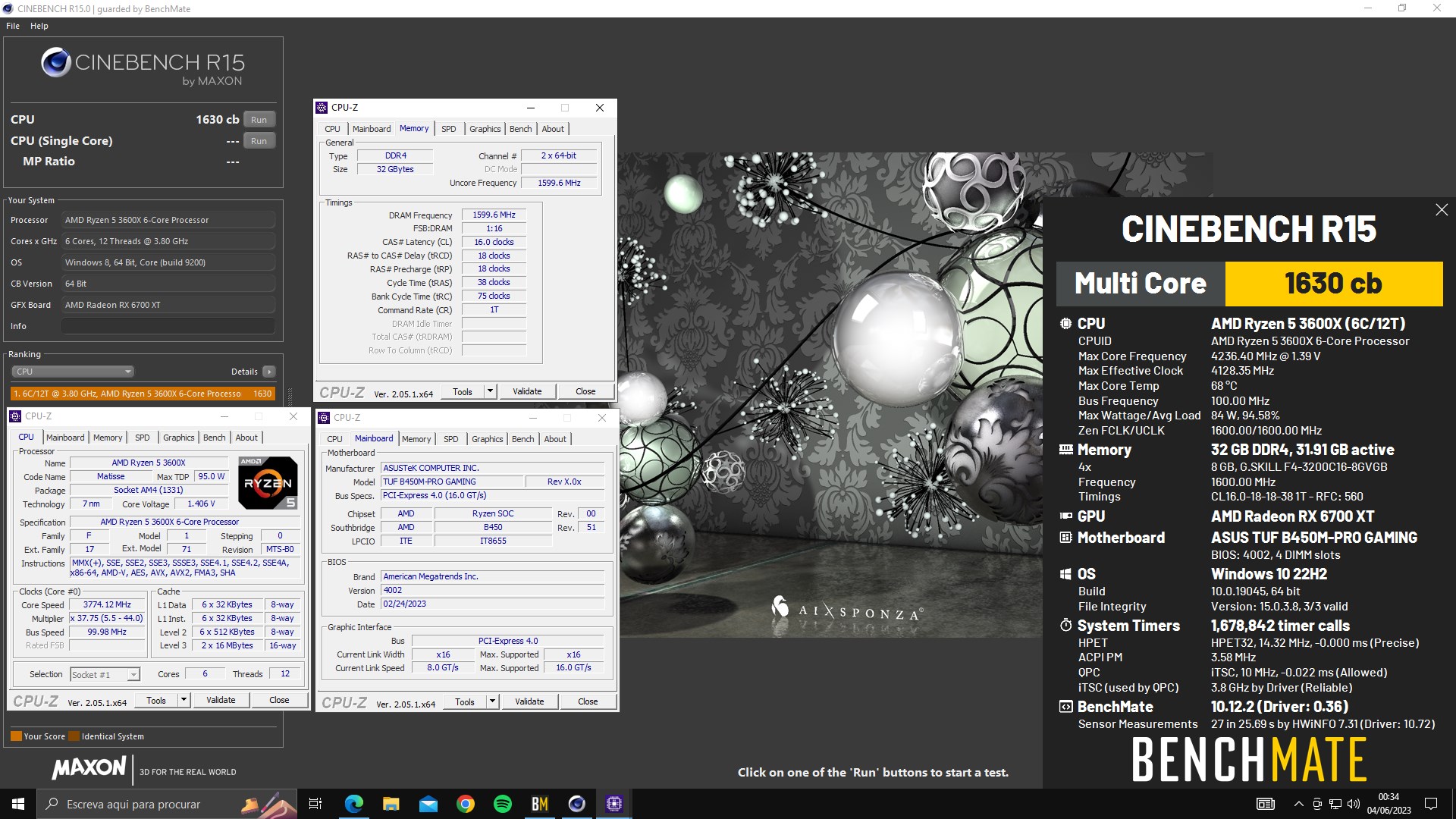Viewport: 1456px width, 819px height.
Task: Open touch keyboard tray icon
Action: tap(1266, 804)
